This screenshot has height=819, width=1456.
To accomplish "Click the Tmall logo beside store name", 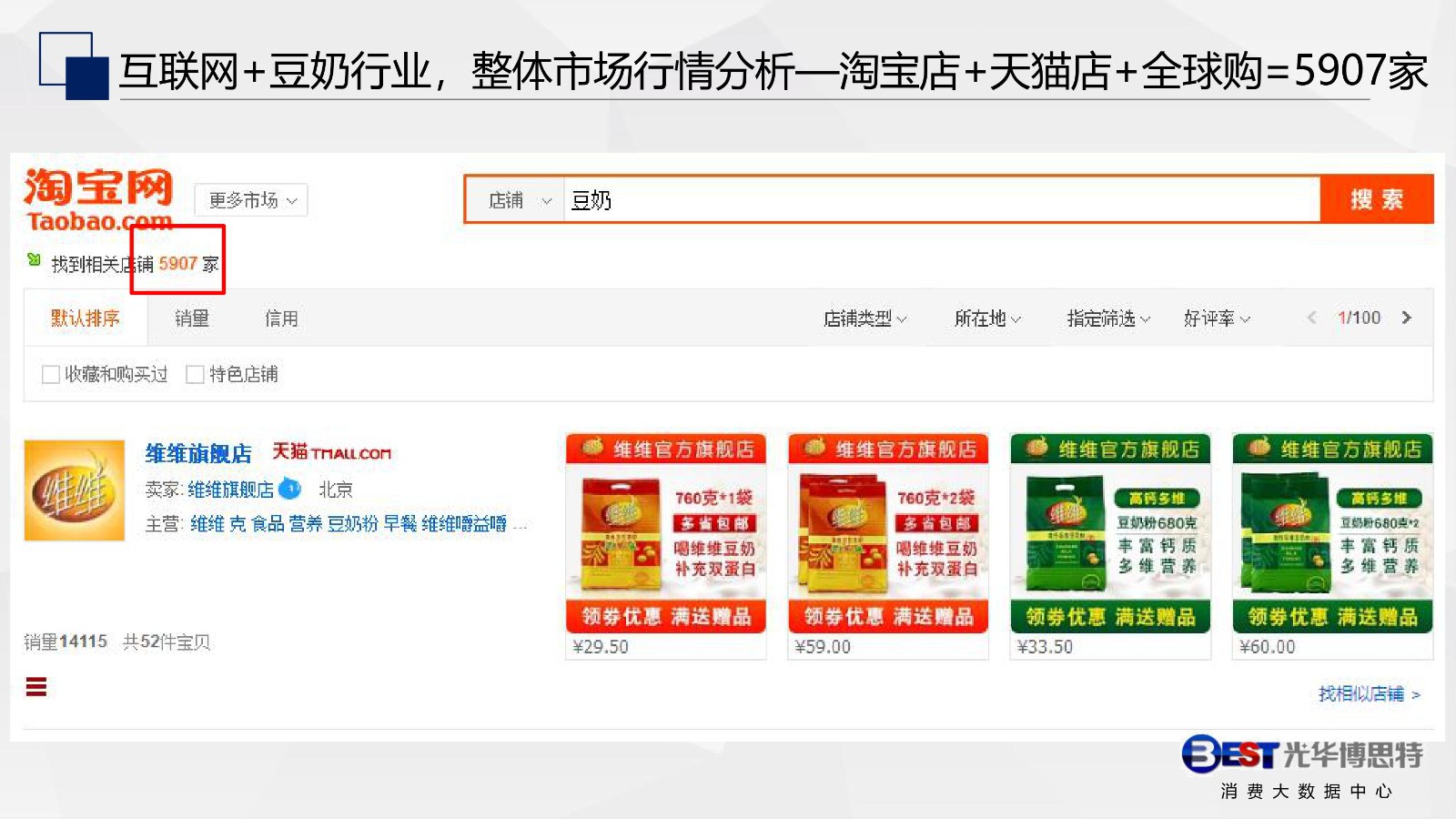I will pos(332,452).
